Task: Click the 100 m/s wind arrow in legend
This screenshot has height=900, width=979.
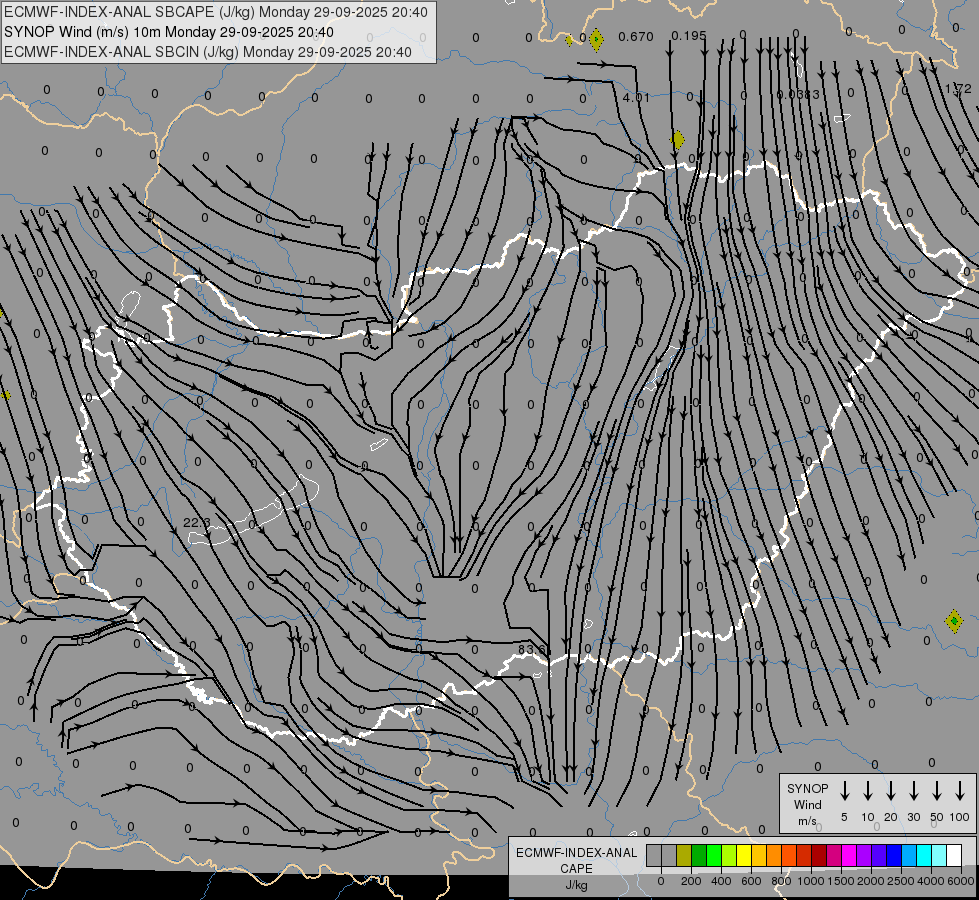Action: click(x=960, y=791)
